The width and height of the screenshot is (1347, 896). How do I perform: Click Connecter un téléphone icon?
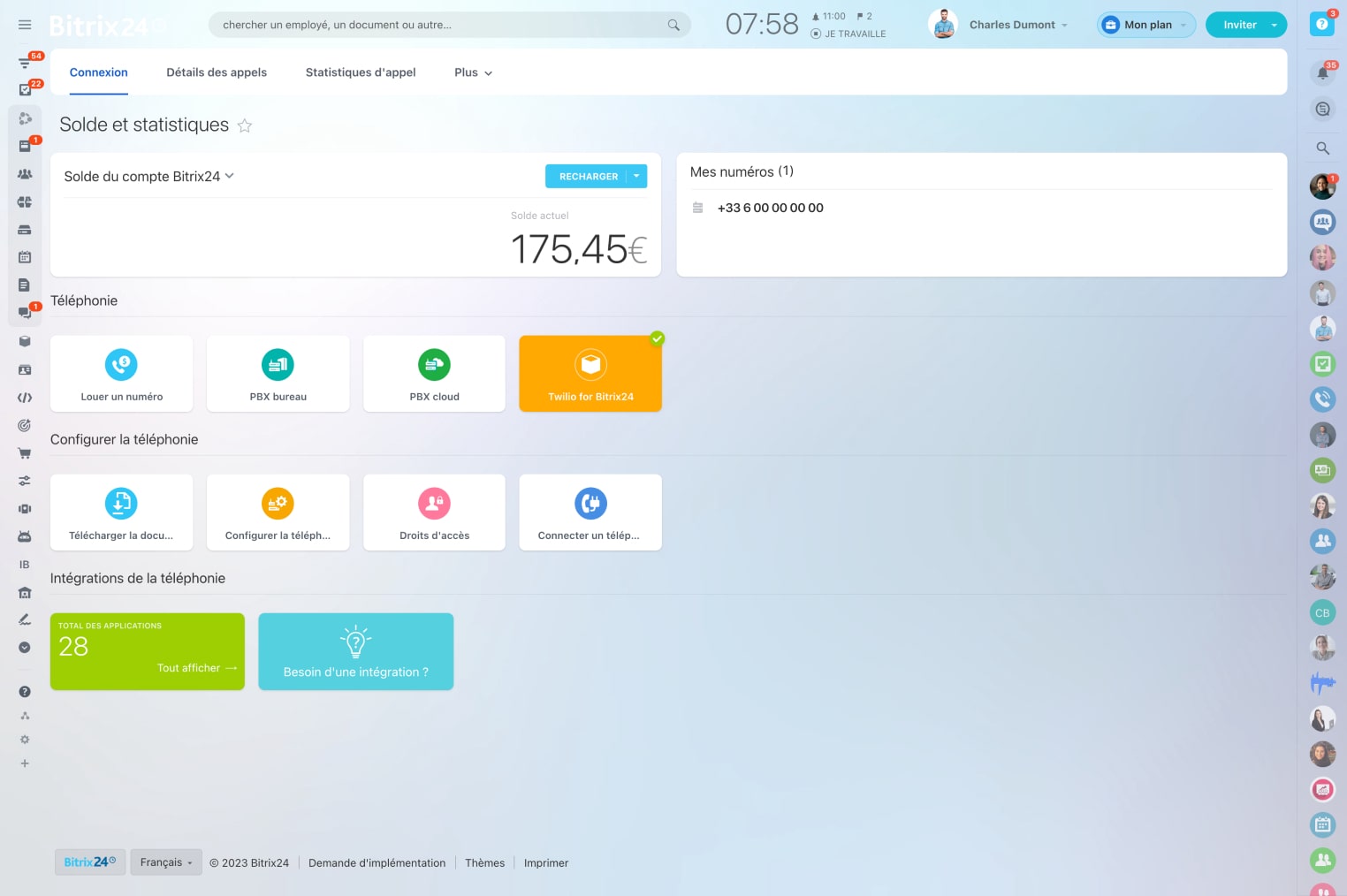(x=590, y=504)
